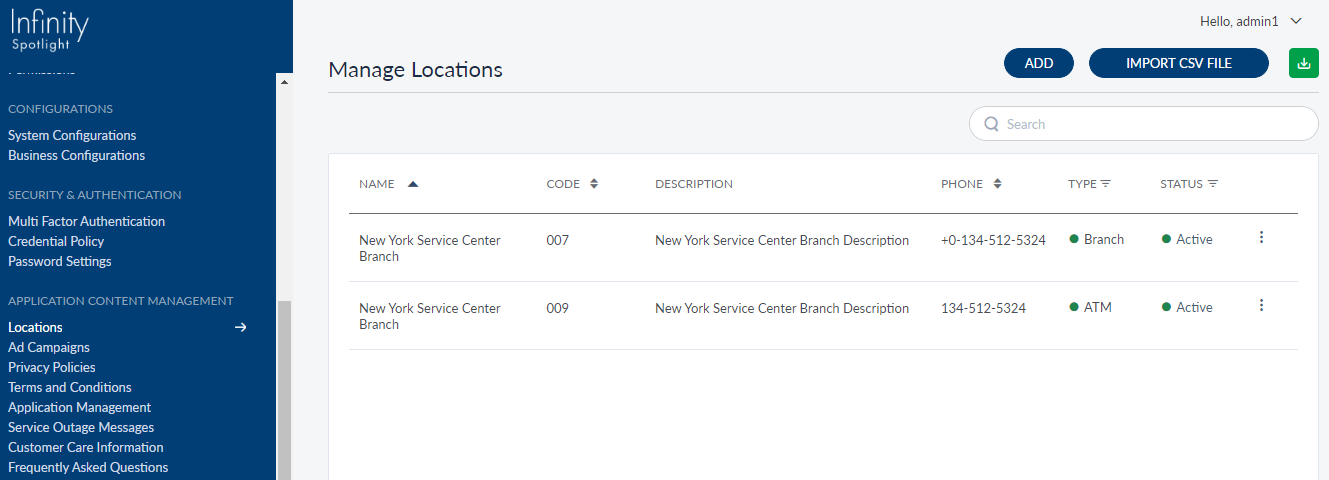Click the green download export icon
Viewport: 1329px width, 480px height.
pyautogui.click(x=1303, y=63)
